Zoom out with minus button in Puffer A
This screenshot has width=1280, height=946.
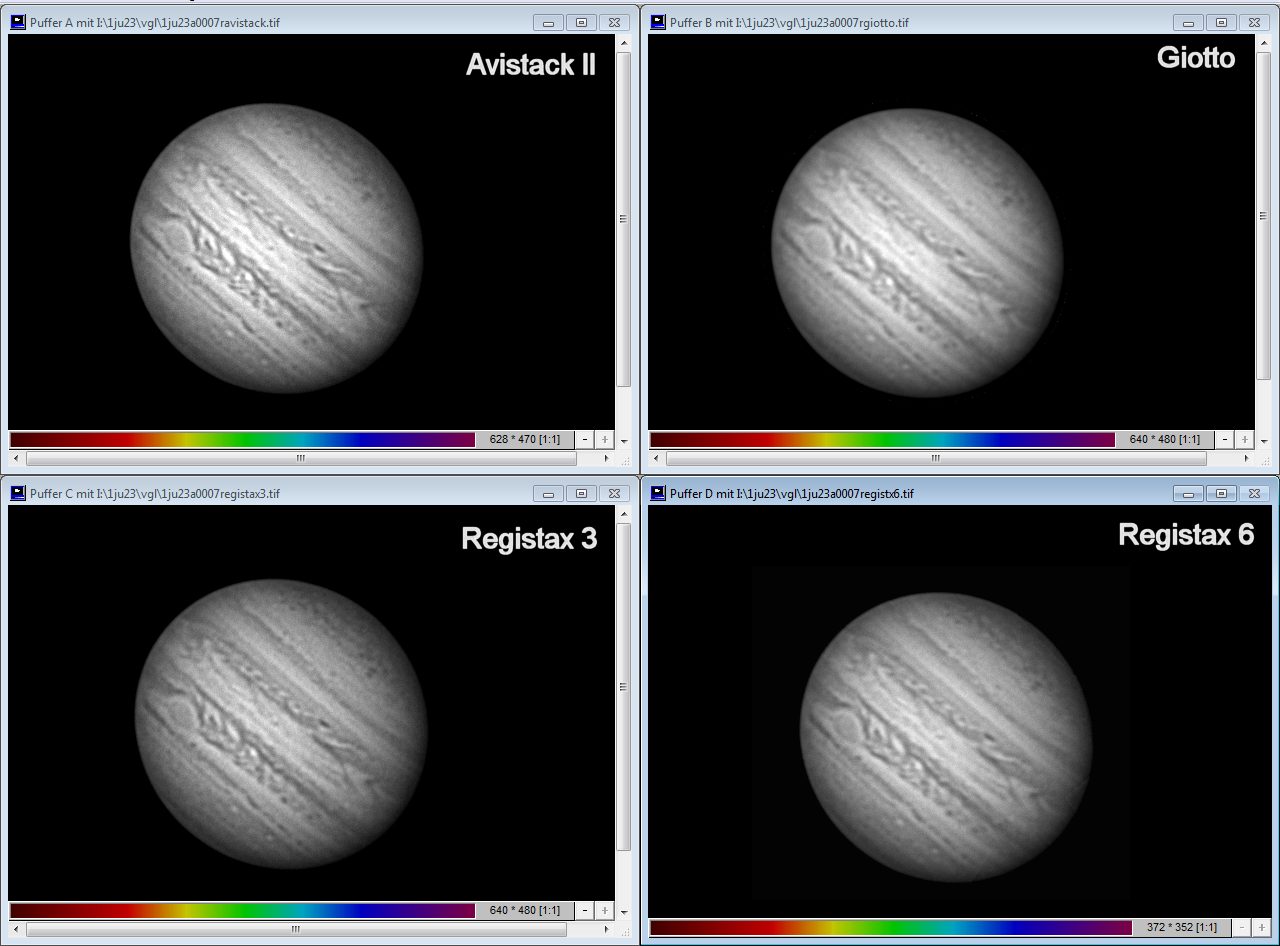[x=586, y=440]
